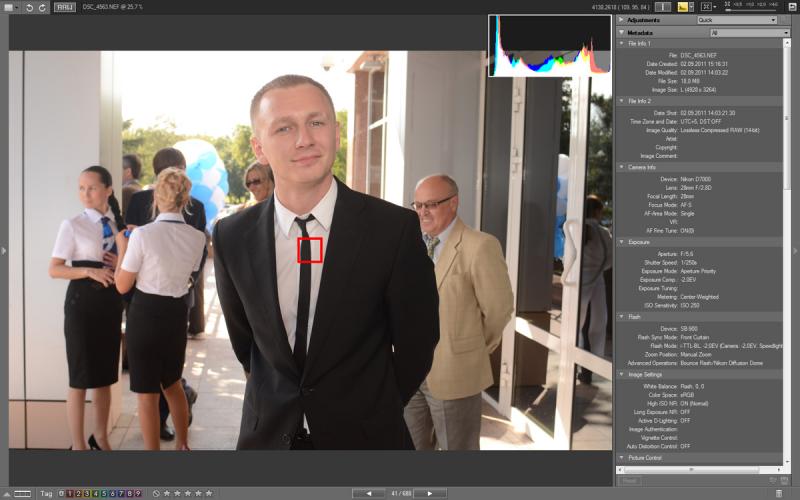800x500 pixels.
Task: Collapse the Camera Info section
Action: 621,167
